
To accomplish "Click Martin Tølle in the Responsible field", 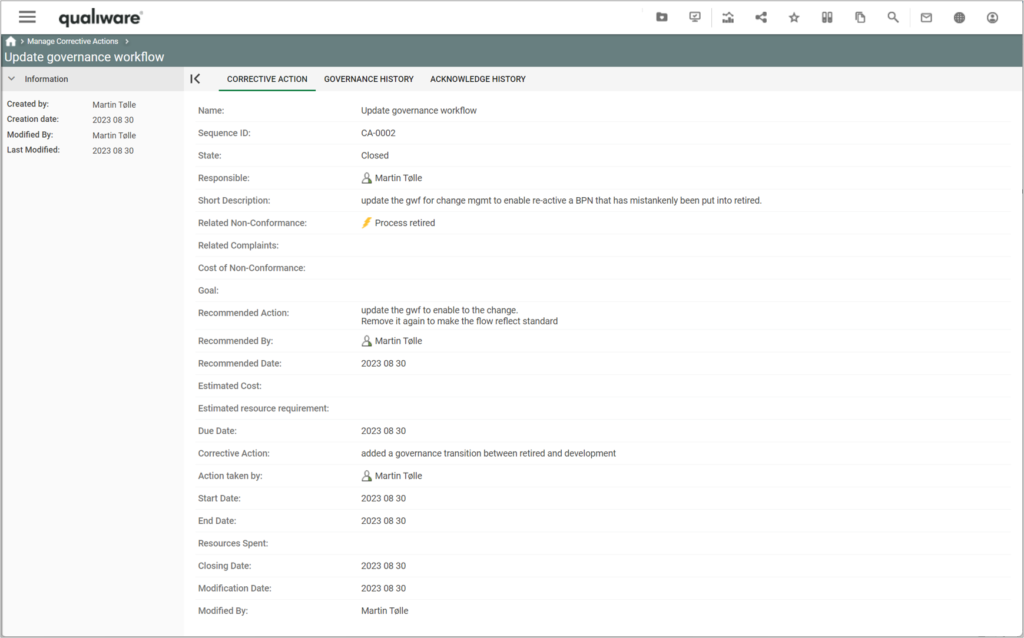I will (398, 178).
